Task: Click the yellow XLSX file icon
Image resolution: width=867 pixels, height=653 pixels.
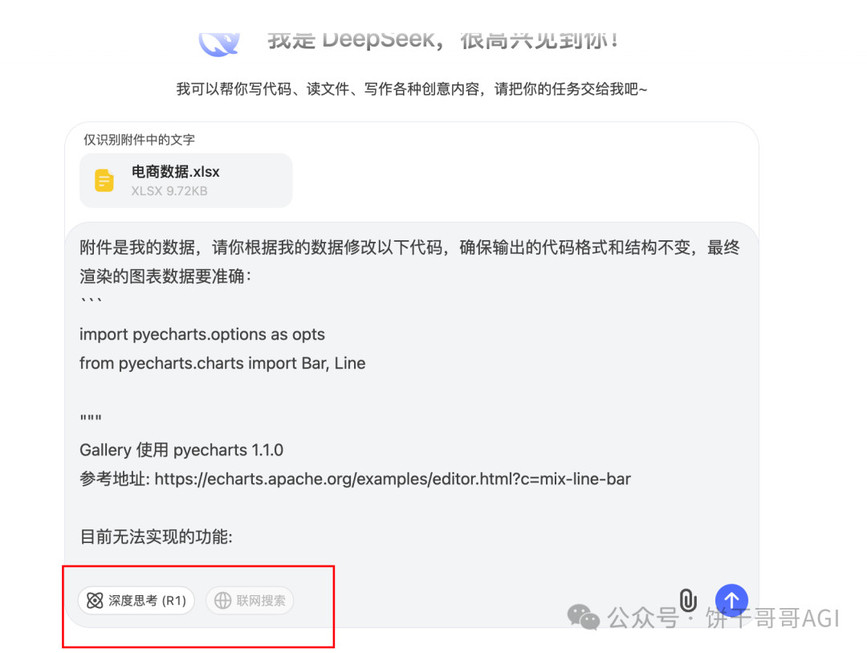Action: coord(104,180)
